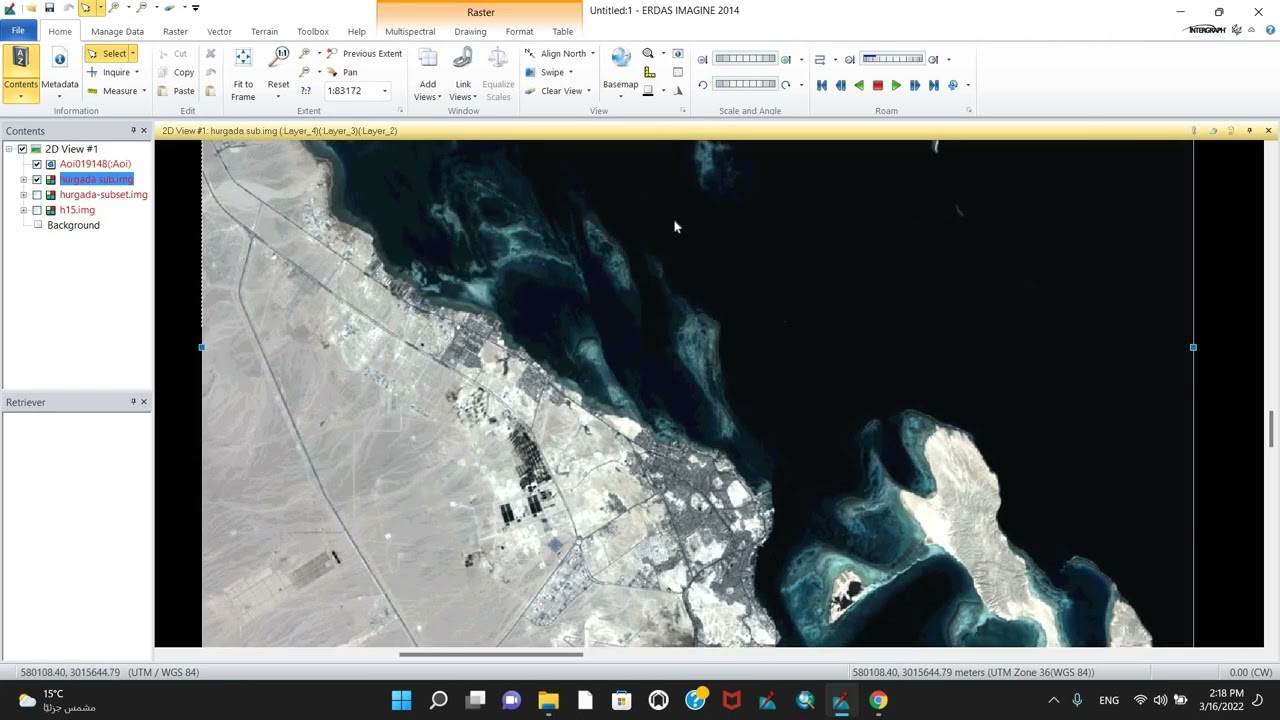Collapse the 2D View #1 tree node
Screen dimensions: 1280x720
click(x=9, y=149)
